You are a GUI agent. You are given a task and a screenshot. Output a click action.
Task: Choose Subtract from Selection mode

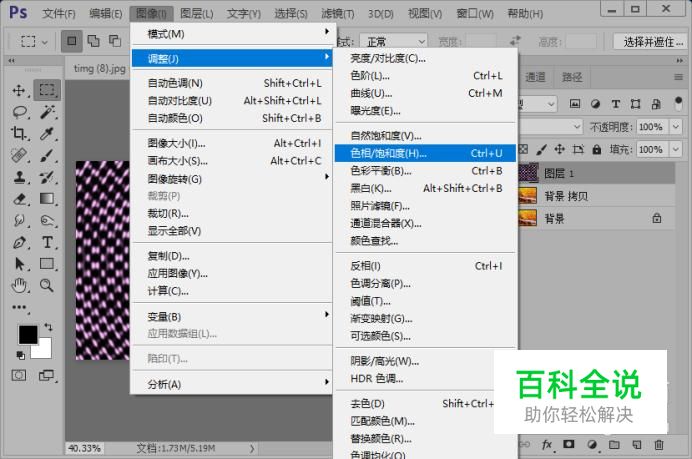[x=115, y=41]
